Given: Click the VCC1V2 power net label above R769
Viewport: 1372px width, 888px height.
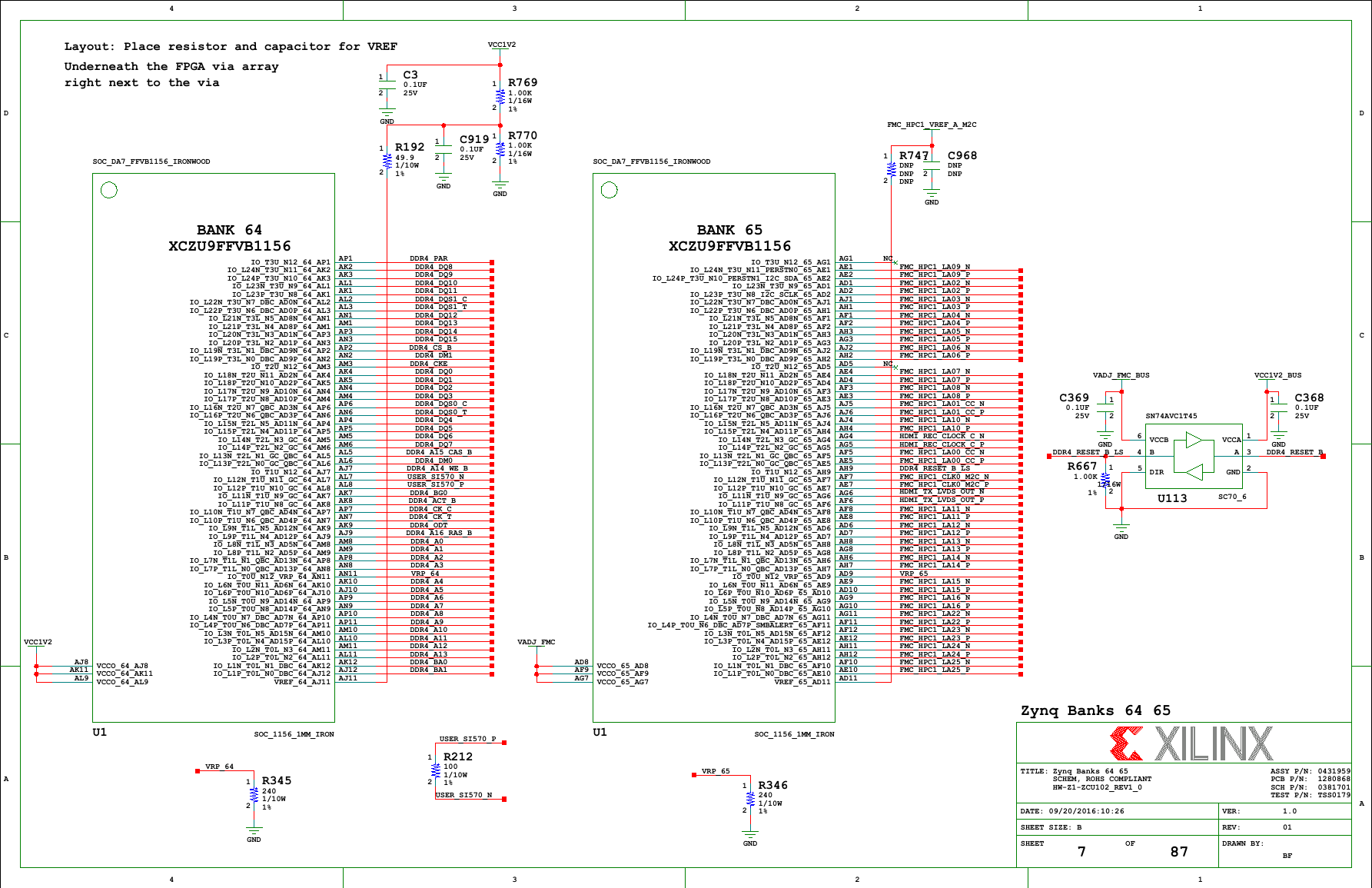Looking at the screenshot, I should 502,45.
